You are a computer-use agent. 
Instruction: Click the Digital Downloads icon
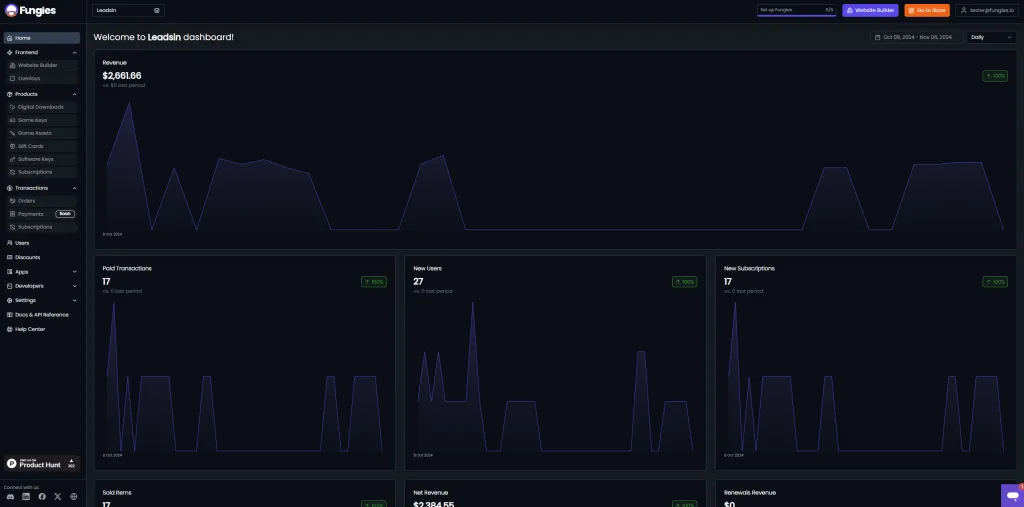click(x=12, y=107)
